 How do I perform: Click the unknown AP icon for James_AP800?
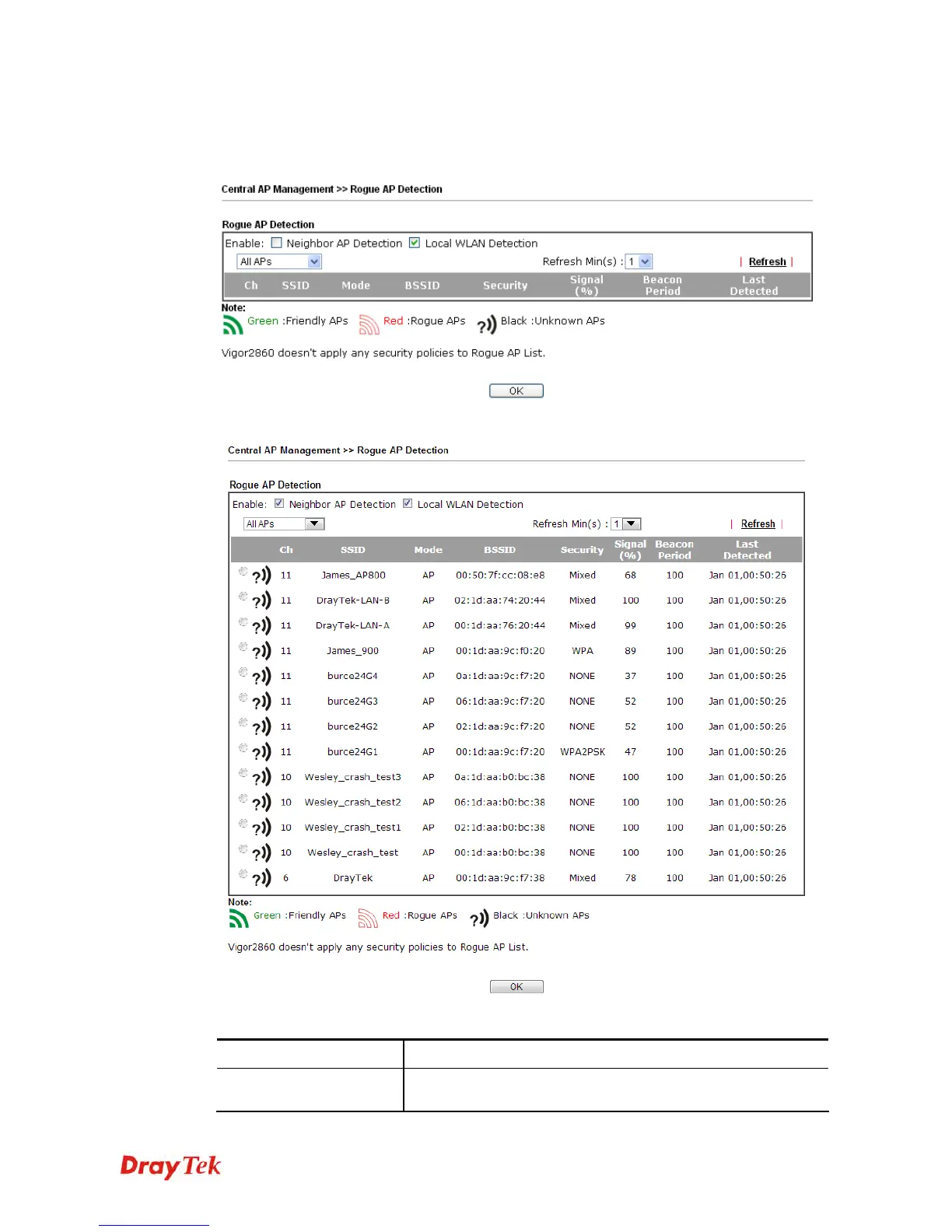click(x=262, y=576)
